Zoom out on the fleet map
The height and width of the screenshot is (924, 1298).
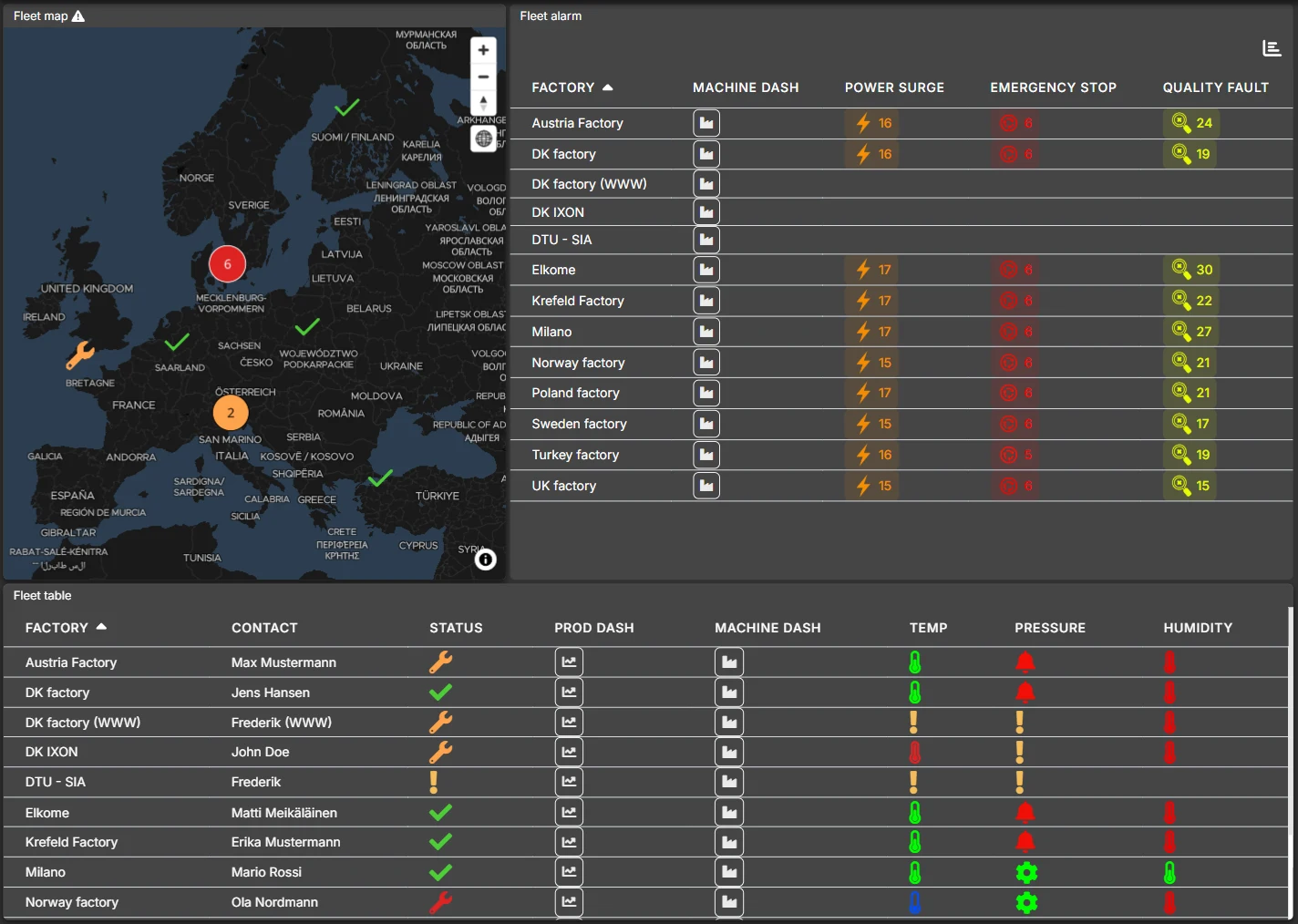(x=483, y=77)
